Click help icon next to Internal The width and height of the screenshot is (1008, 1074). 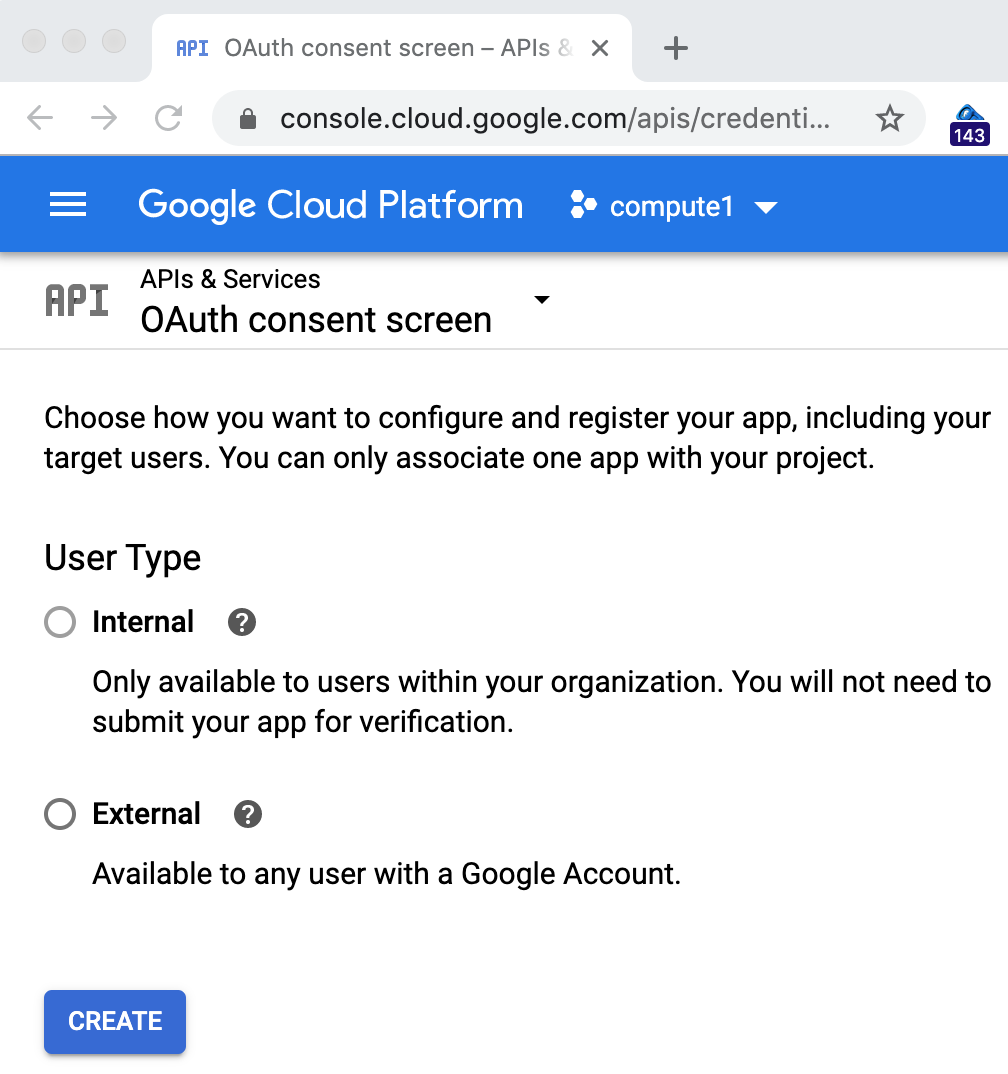tap(242, 622)
